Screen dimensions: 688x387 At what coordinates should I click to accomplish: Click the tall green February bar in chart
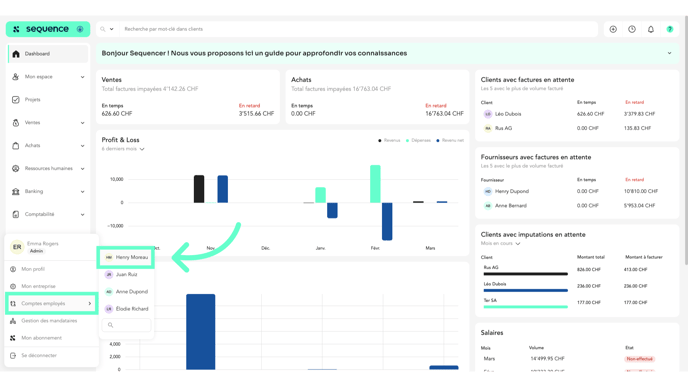click(375, 184)
